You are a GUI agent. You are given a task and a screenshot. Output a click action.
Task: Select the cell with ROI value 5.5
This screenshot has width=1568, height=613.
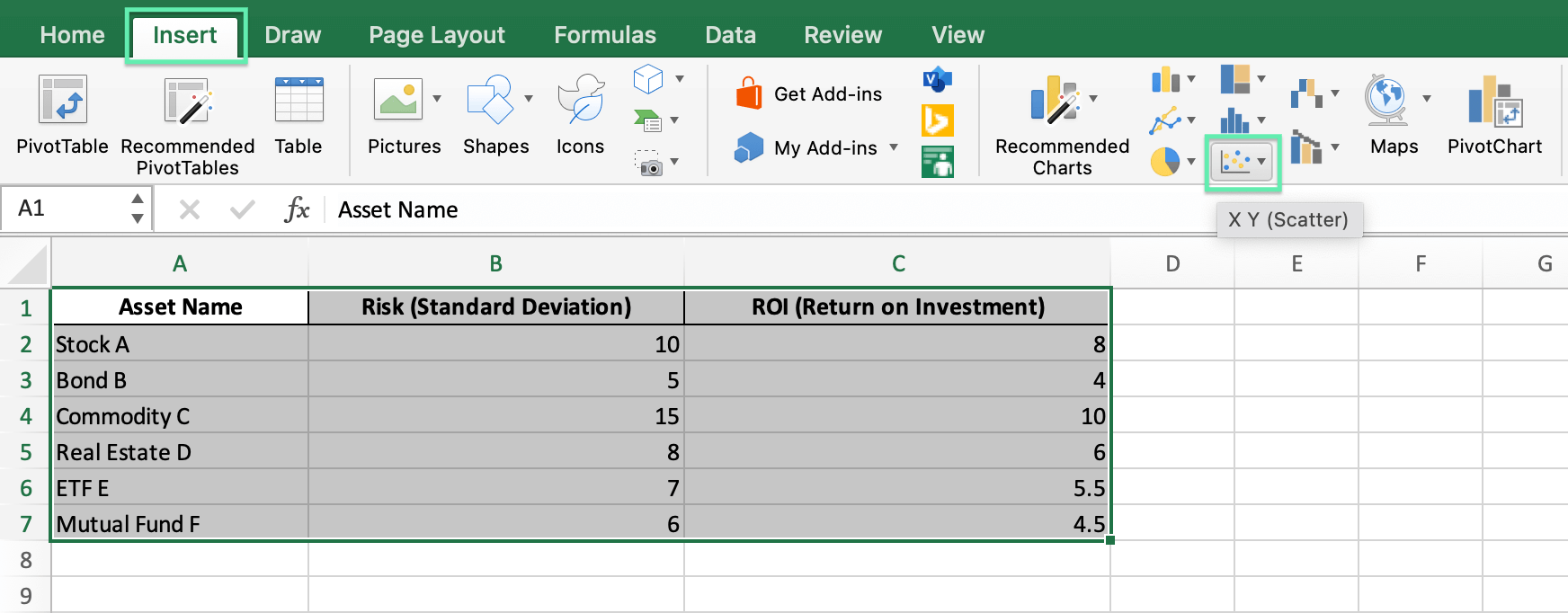coord(897,488)
